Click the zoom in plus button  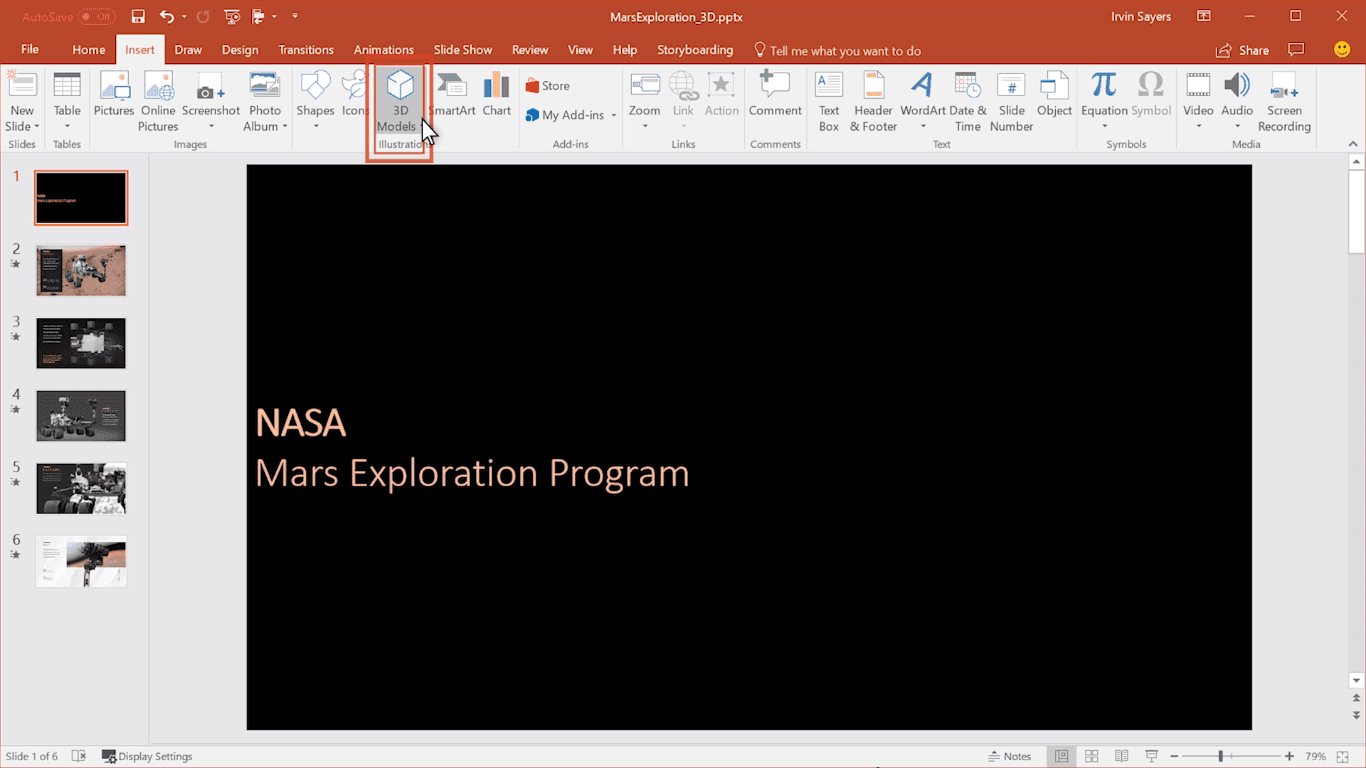click(x=1290, y=757)
